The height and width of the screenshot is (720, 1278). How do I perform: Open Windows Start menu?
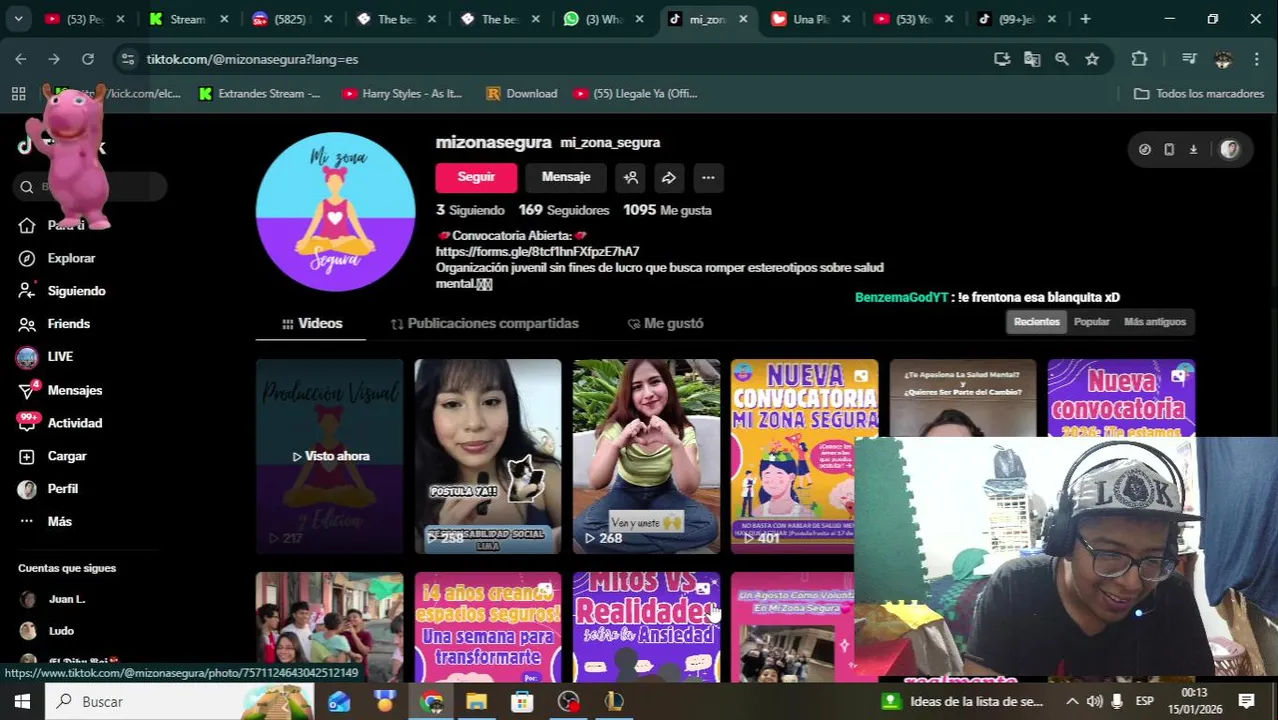coord(22,702)
